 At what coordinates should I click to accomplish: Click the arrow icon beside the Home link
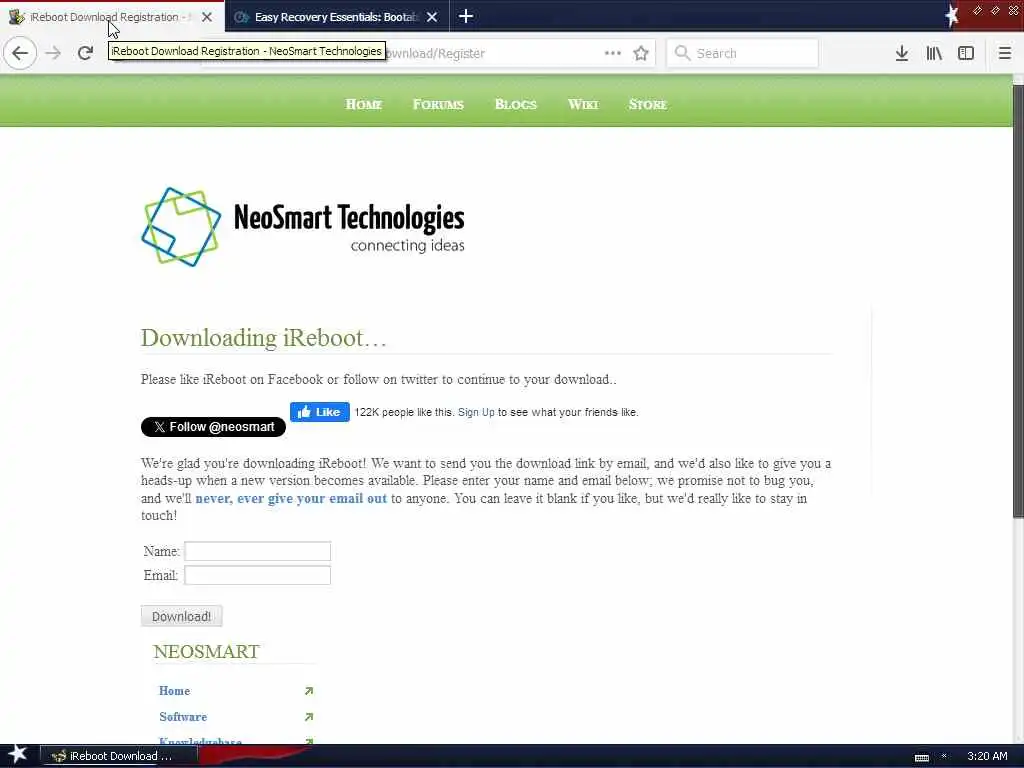click(309, 691)
